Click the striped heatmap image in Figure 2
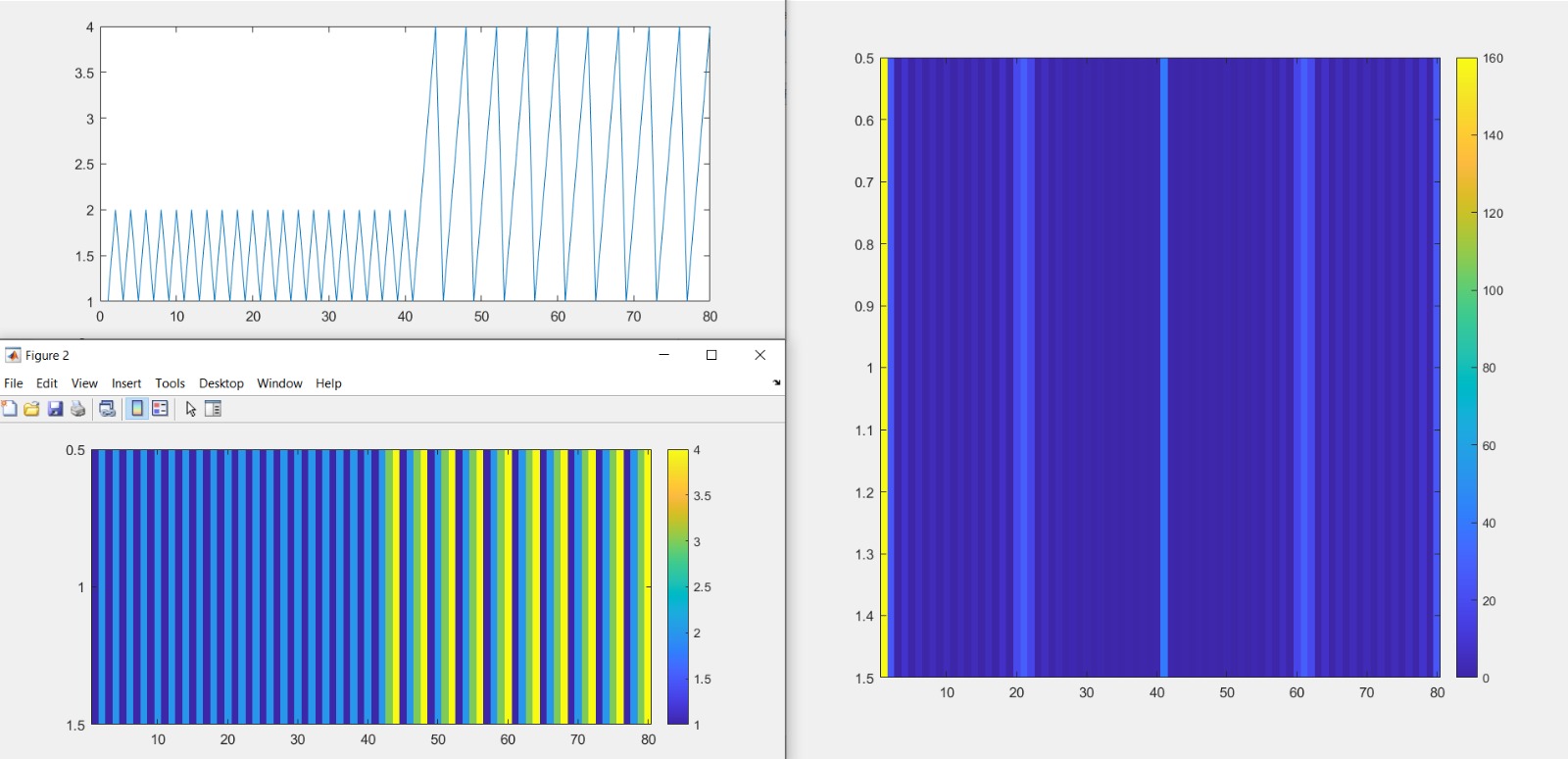The width and height of the screenshot is (1568, 759). (371, 586)
